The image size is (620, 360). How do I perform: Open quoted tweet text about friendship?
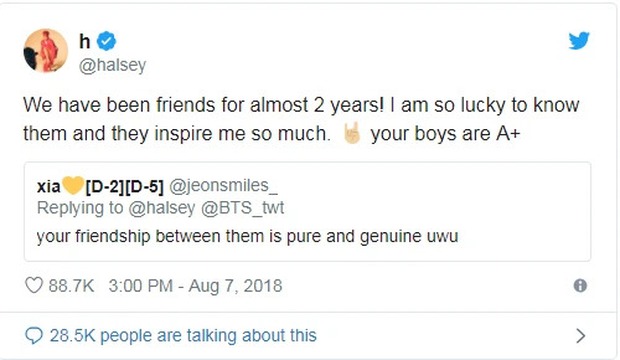coord(248,236)
